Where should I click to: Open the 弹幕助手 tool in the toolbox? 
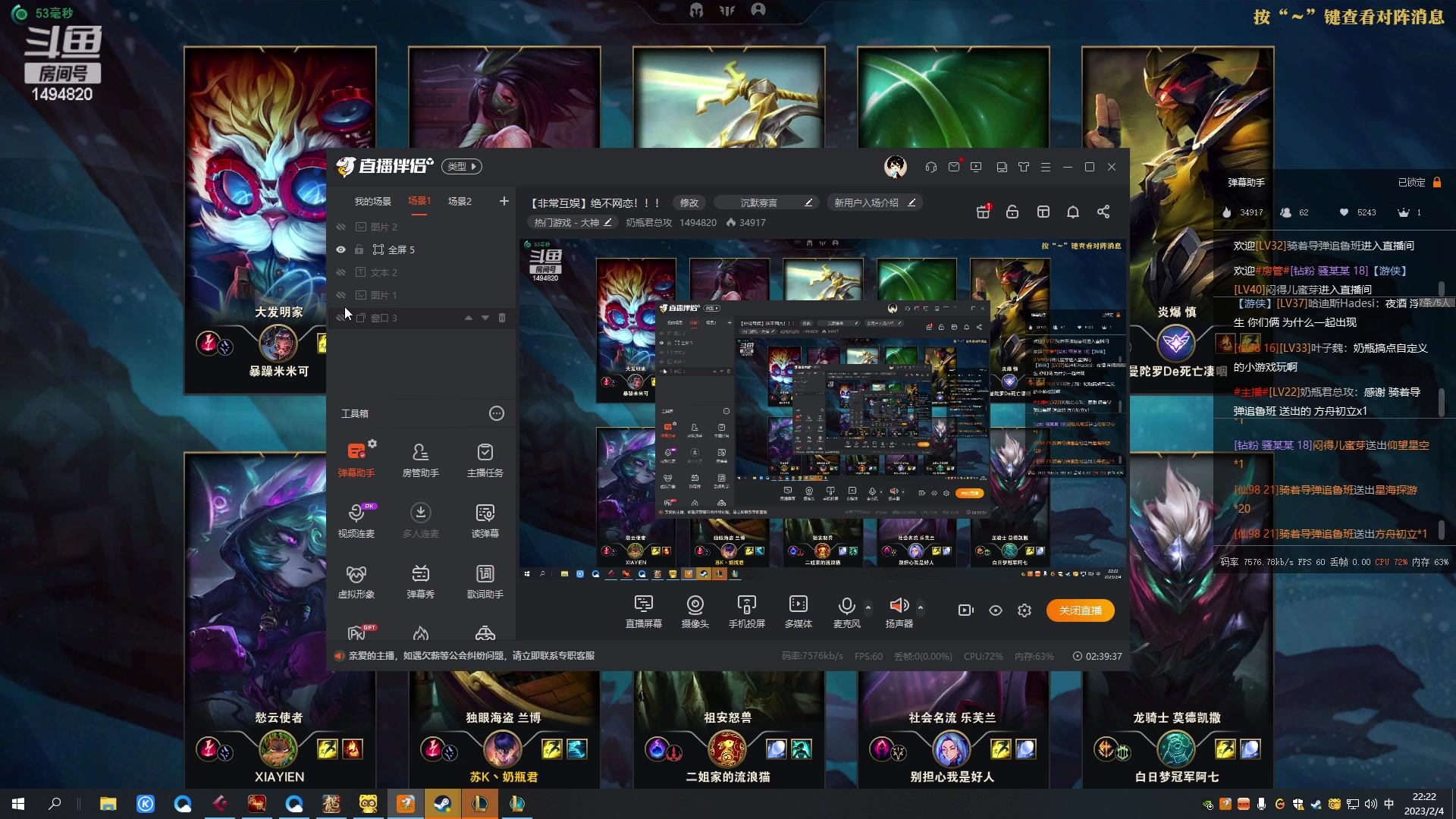356,459
